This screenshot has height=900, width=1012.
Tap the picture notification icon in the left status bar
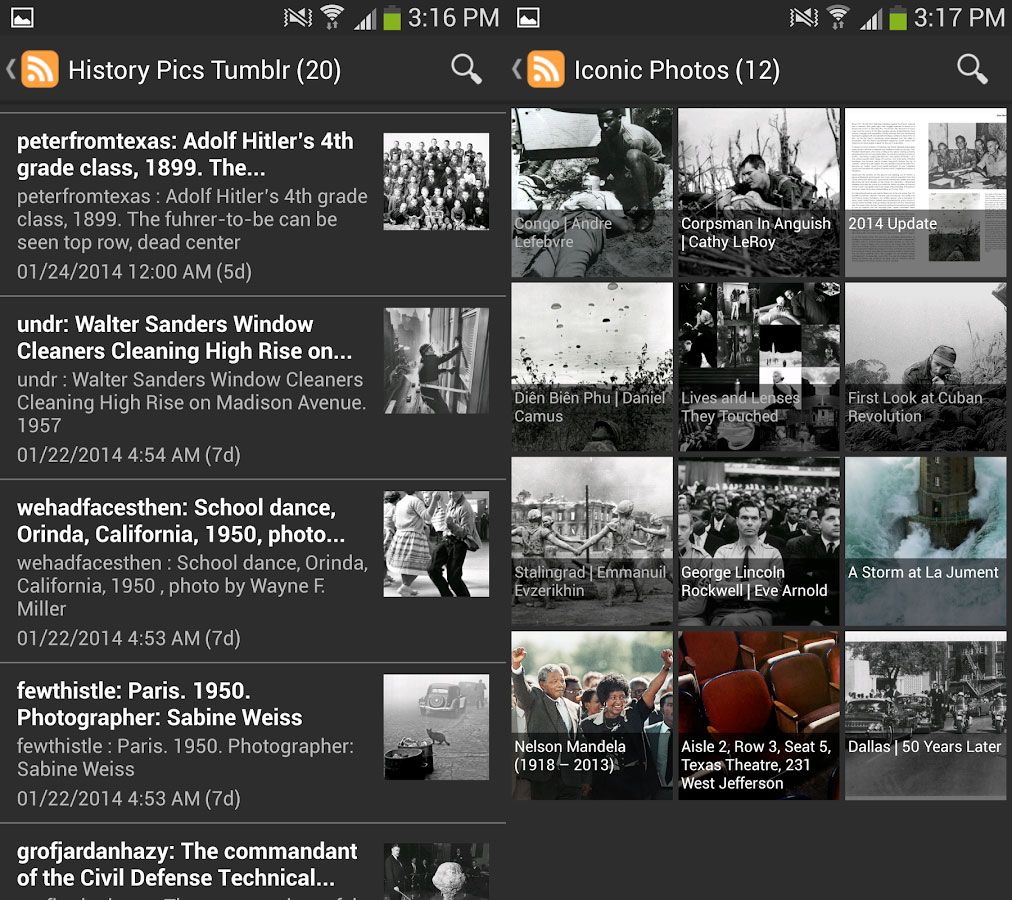pyautogui.click(x=22, y=17)
